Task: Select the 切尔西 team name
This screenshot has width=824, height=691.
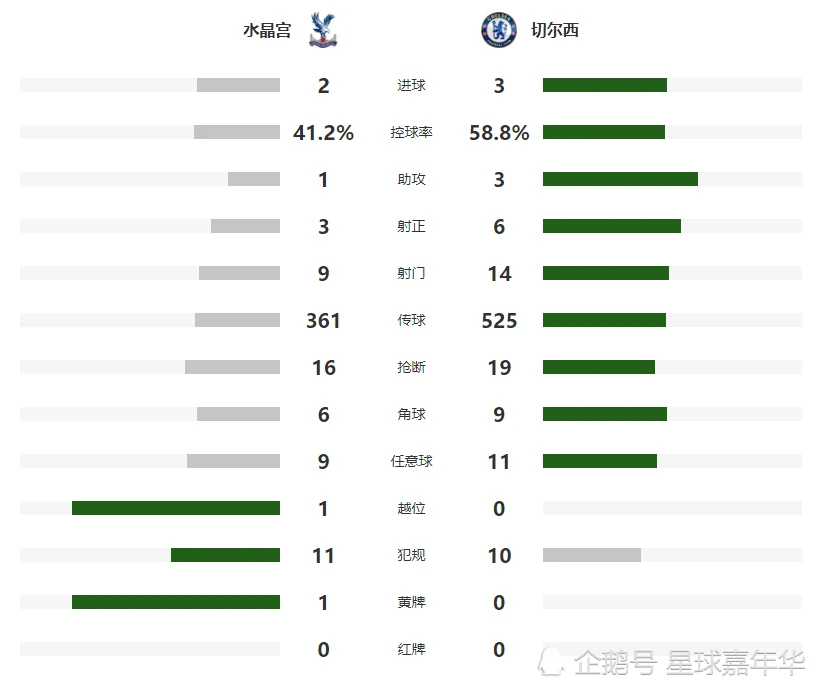Action: pyautogui.click(x=555, y=30)
